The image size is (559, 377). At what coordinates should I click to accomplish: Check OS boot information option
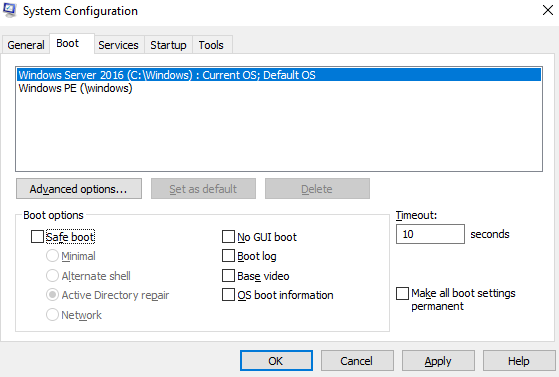point(228,295)
